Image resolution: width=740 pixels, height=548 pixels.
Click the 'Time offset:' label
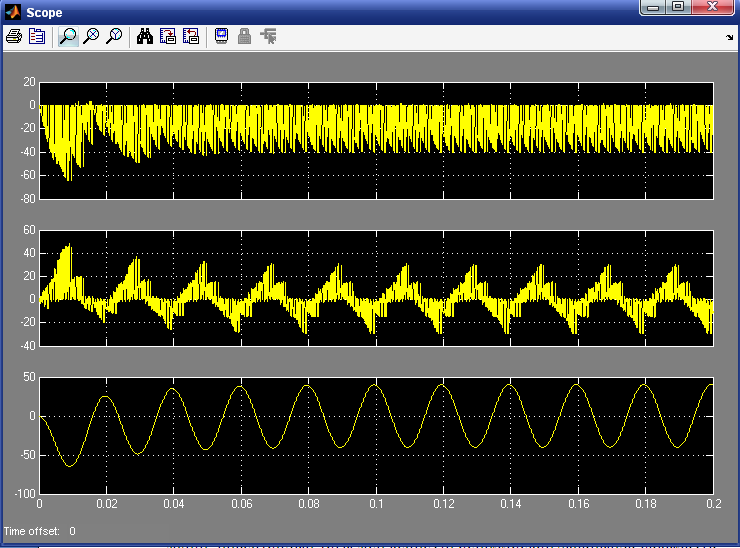tap(32, 531)
